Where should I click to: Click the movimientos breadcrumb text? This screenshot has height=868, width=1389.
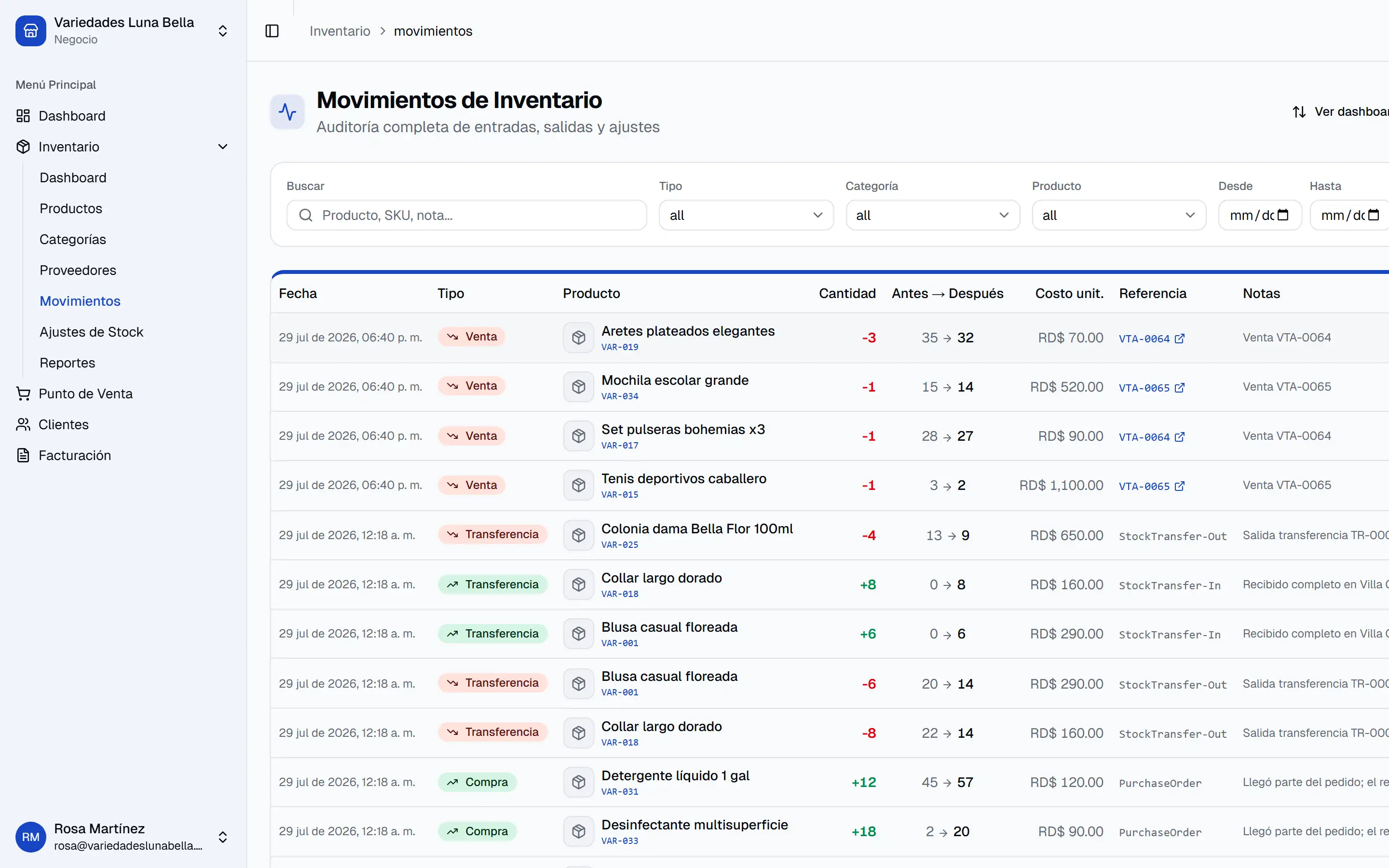coord(433,31)
